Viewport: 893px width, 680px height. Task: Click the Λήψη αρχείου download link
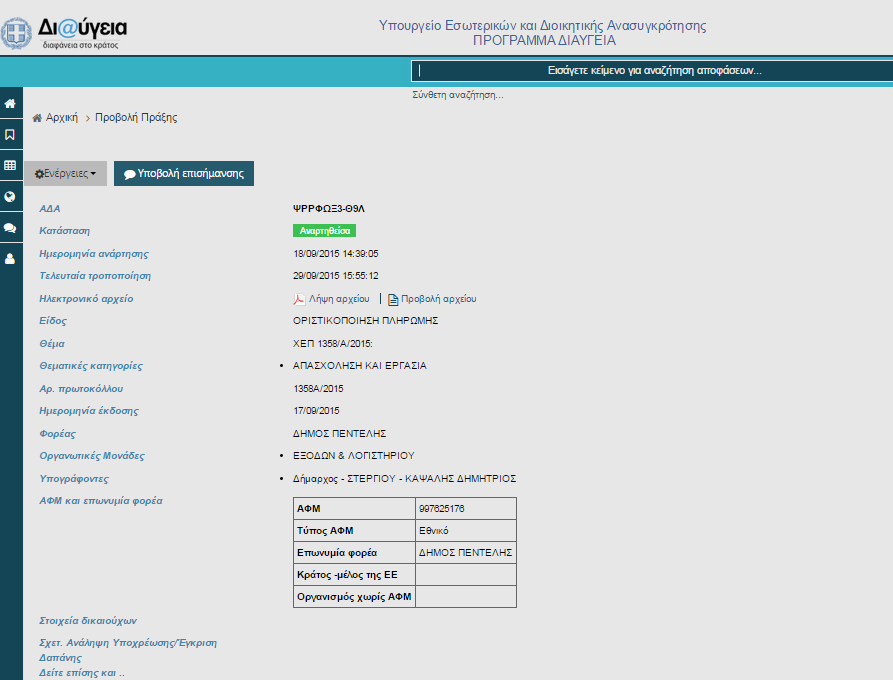click(338, 299)
